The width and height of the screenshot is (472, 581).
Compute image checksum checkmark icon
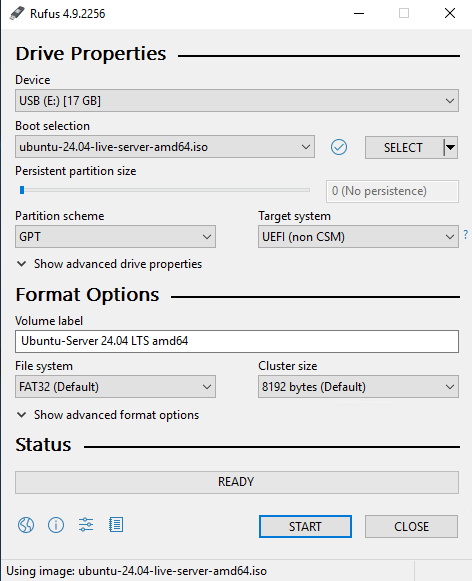point(339,147)
